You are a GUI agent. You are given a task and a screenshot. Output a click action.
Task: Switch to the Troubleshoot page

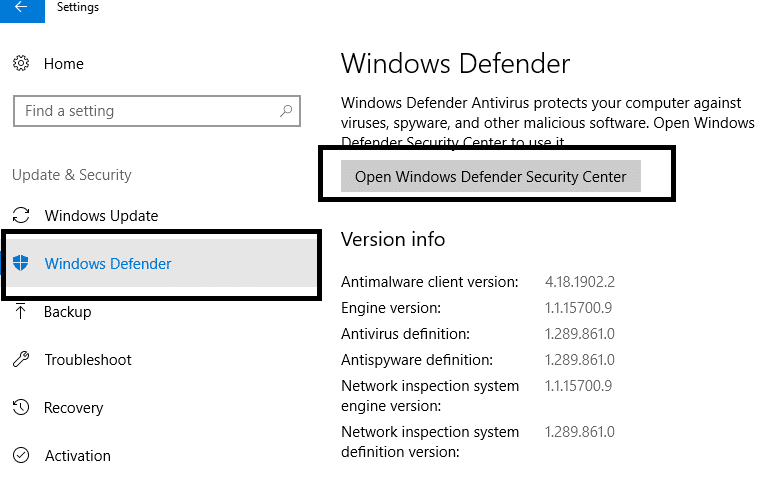click(88, 360)
